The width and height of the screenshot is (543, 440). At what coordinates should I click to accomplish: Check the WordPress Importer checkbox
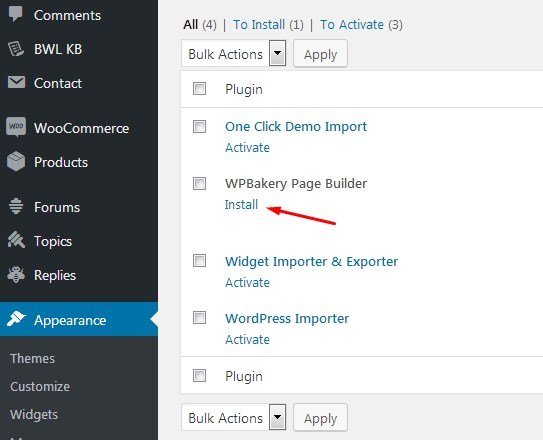(199, 318)
